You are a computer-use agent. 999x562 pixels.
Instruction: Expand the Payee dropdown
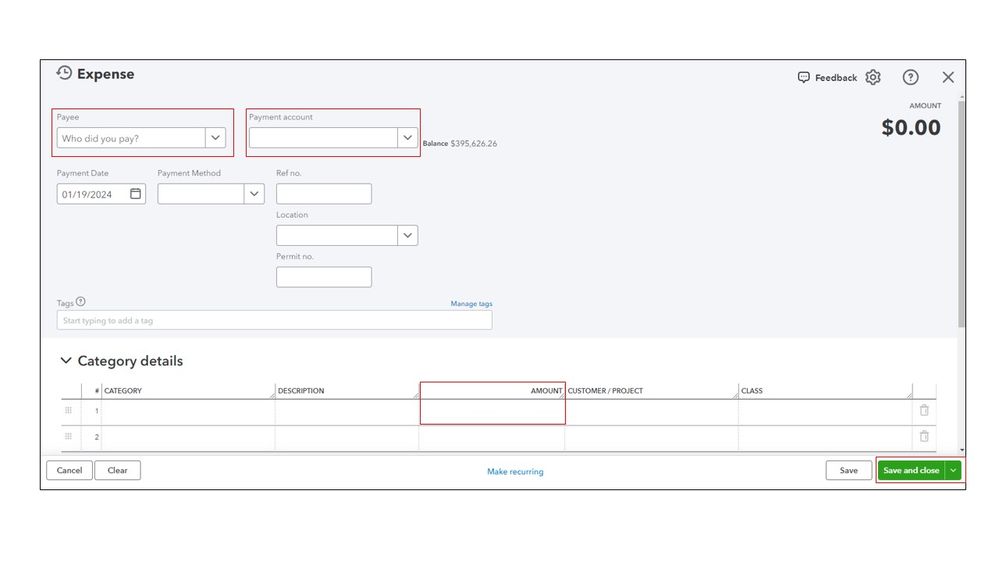pyautogui.click(x=216, y=138)
